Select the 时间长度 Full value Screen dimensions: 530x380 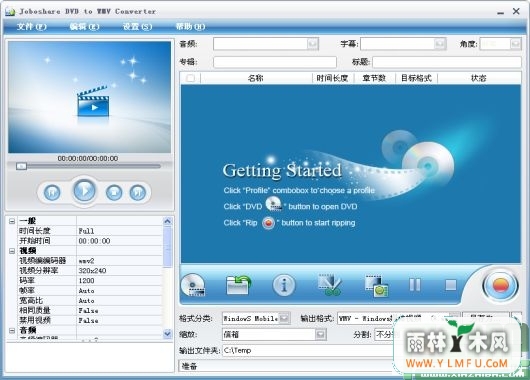[120, 231]
